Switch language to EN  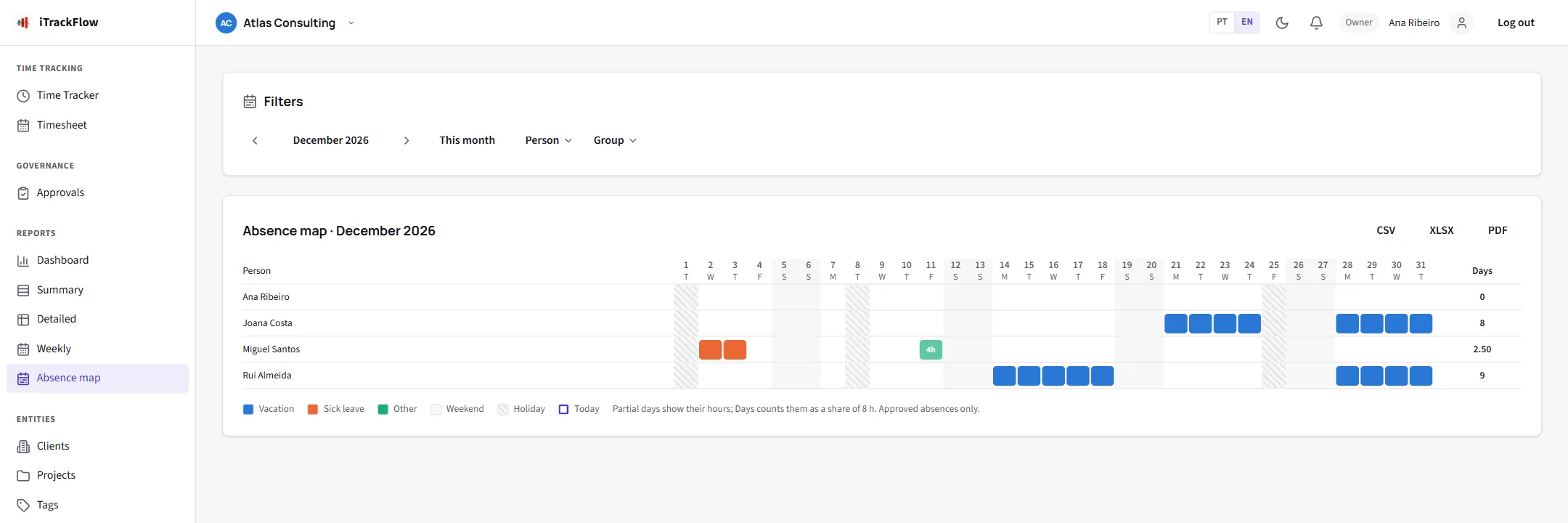click(1247, 22)
